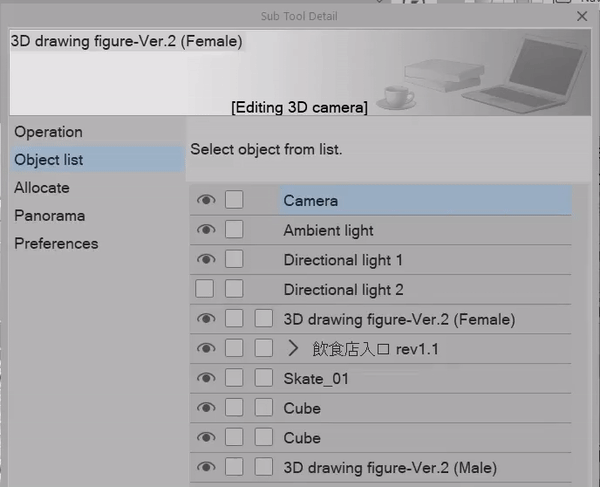Viewport: 600px width, 487px height.
Task: Toggle eye icon for Skate_01
Action: [x=206, y=378]
